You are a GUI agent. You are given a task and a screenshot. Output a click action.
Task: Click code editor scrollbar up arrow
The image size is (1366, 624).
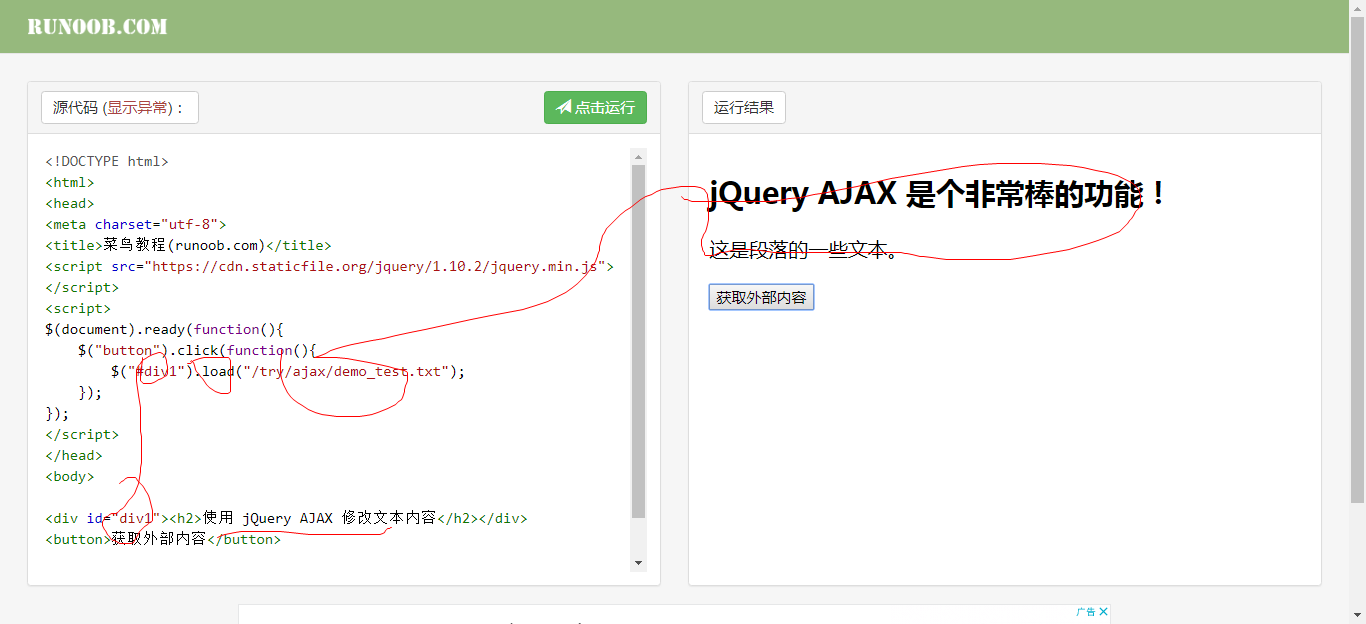tap(639, 156)
